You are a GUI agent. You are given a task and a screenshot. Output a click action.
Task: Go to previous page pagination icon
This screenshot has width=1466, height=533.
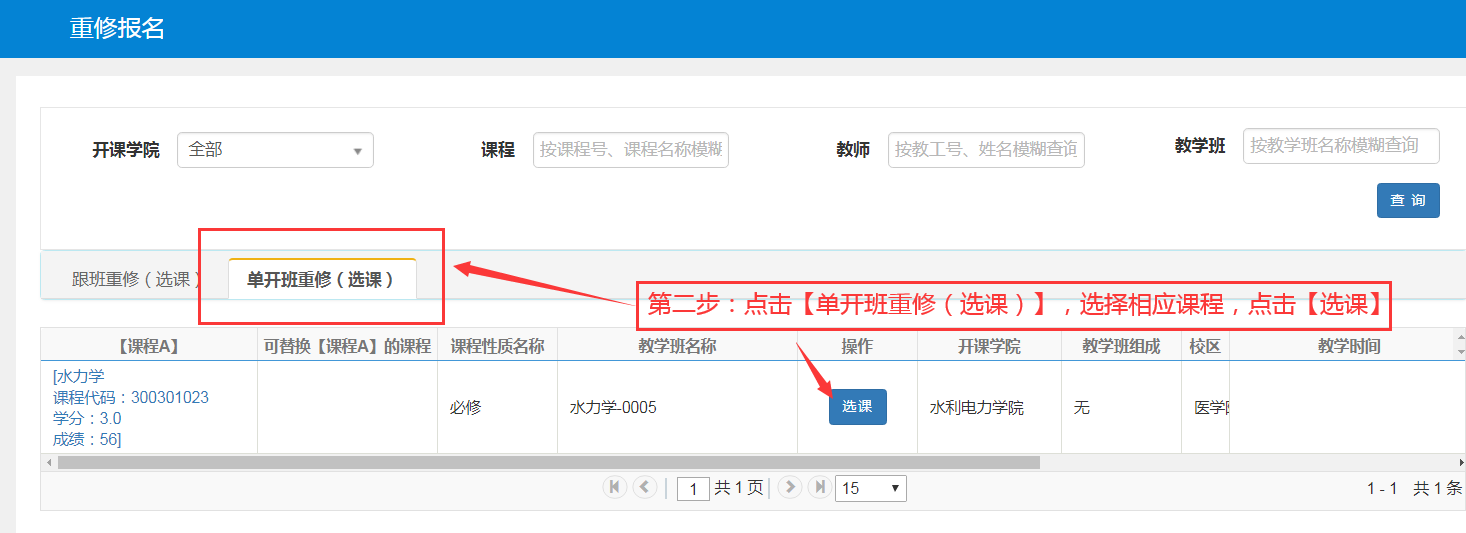645,487
